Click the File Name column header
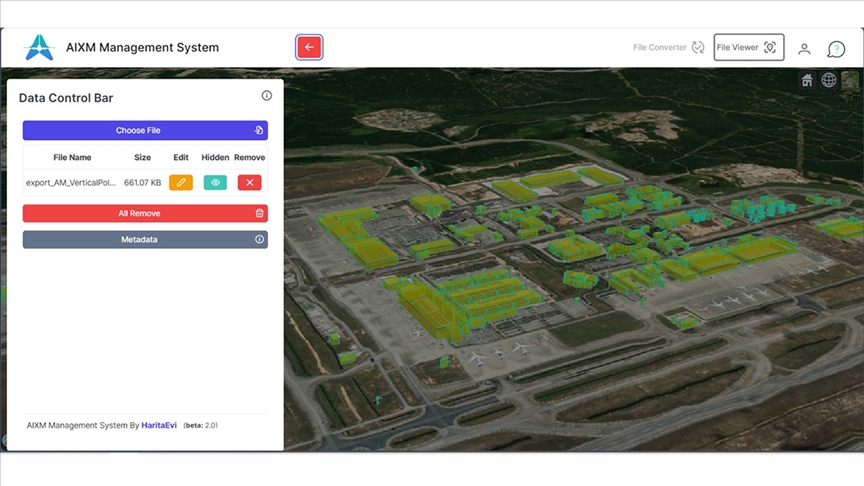Viewport: 864px width, 486px height. click(x=72, y=157)
